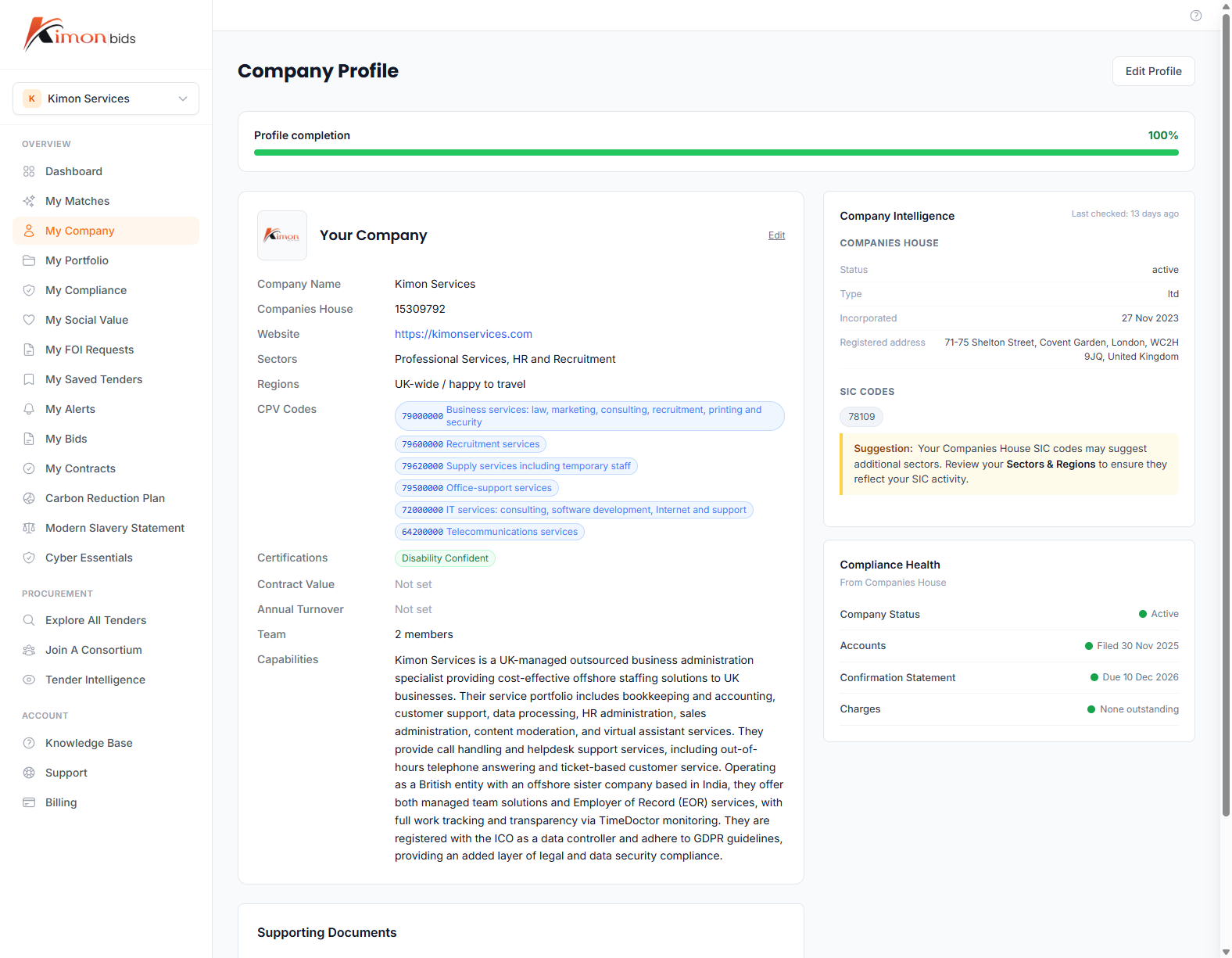Click the Cyber Essentials shield icon
Viewport: 1232px width, 958px height.
pyautogui.click(x=29, y=558)
